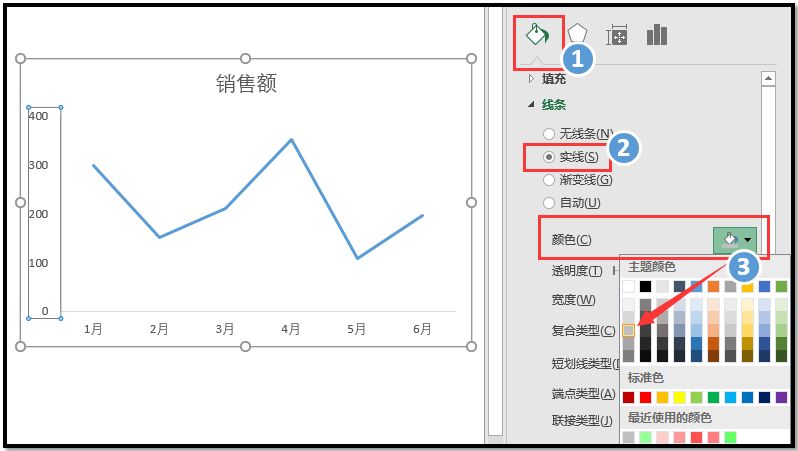The image size is (798, 451).
Task: Pick dark red in 标准色 row
Action: click(x=629, y=397)
